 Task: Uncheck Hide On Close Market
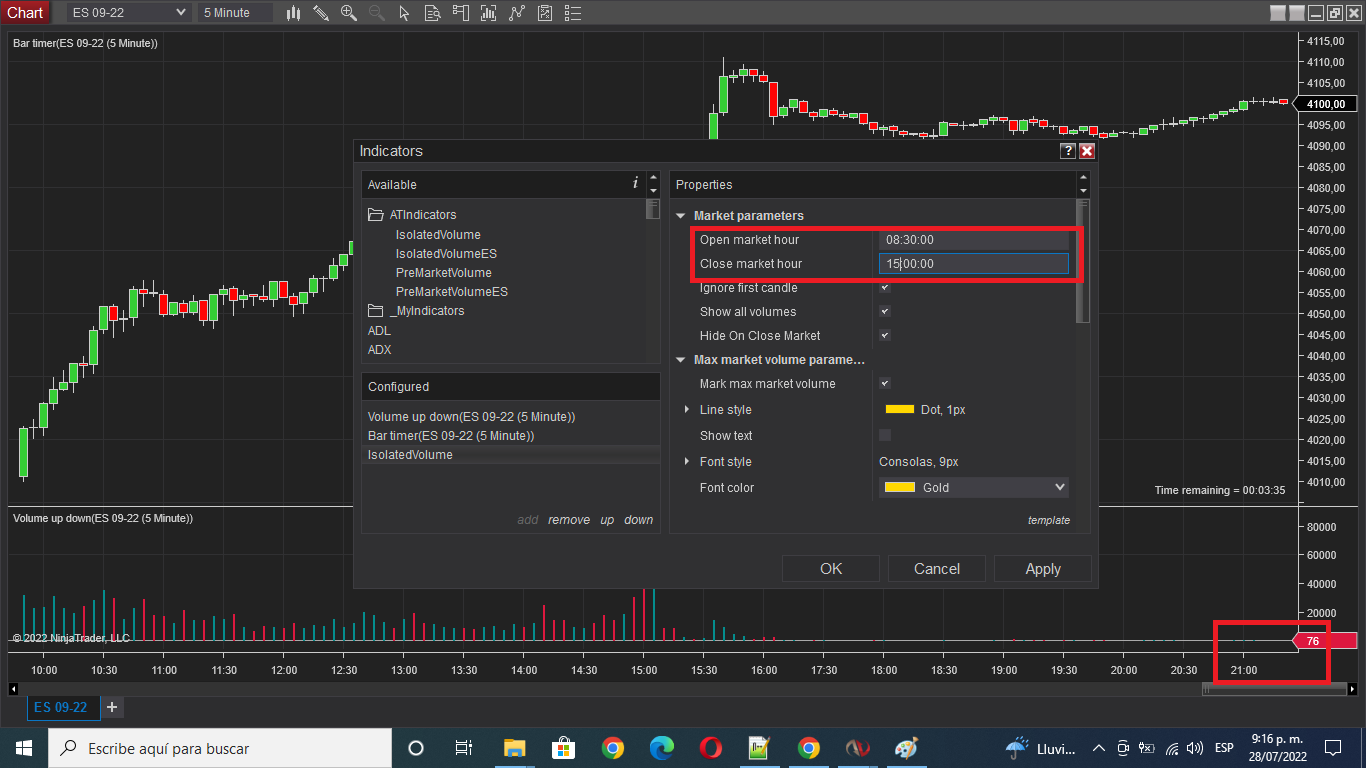tap(884, 336)
